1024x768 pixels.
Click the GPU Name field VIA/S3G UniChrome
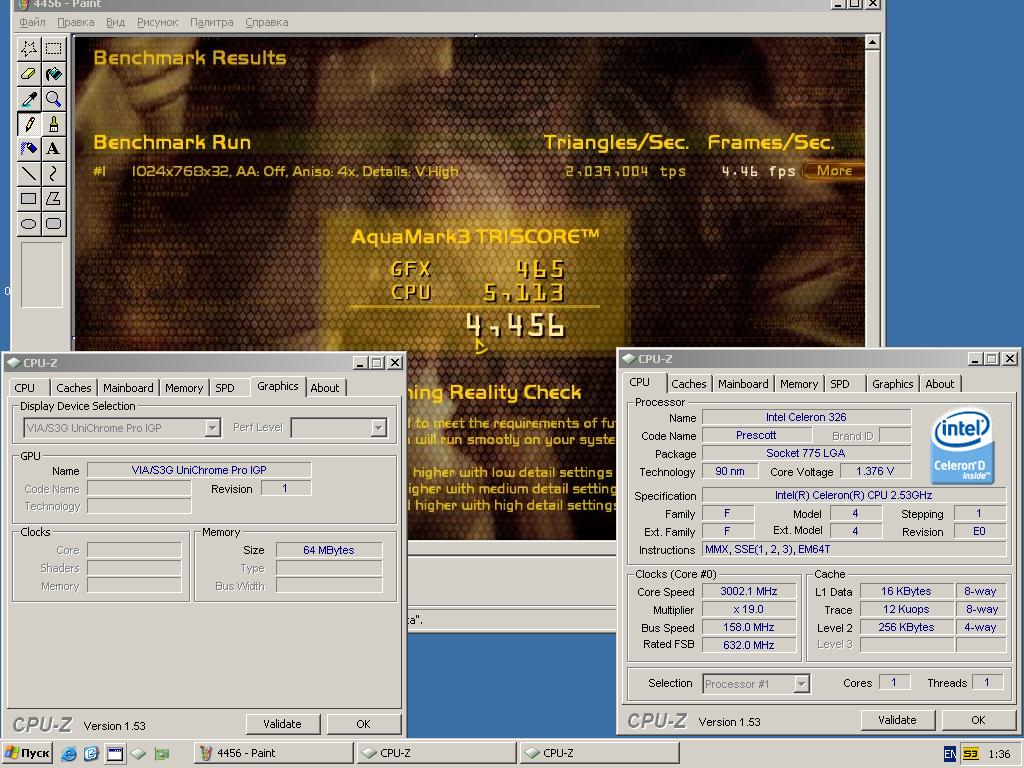tap(199, 470)
